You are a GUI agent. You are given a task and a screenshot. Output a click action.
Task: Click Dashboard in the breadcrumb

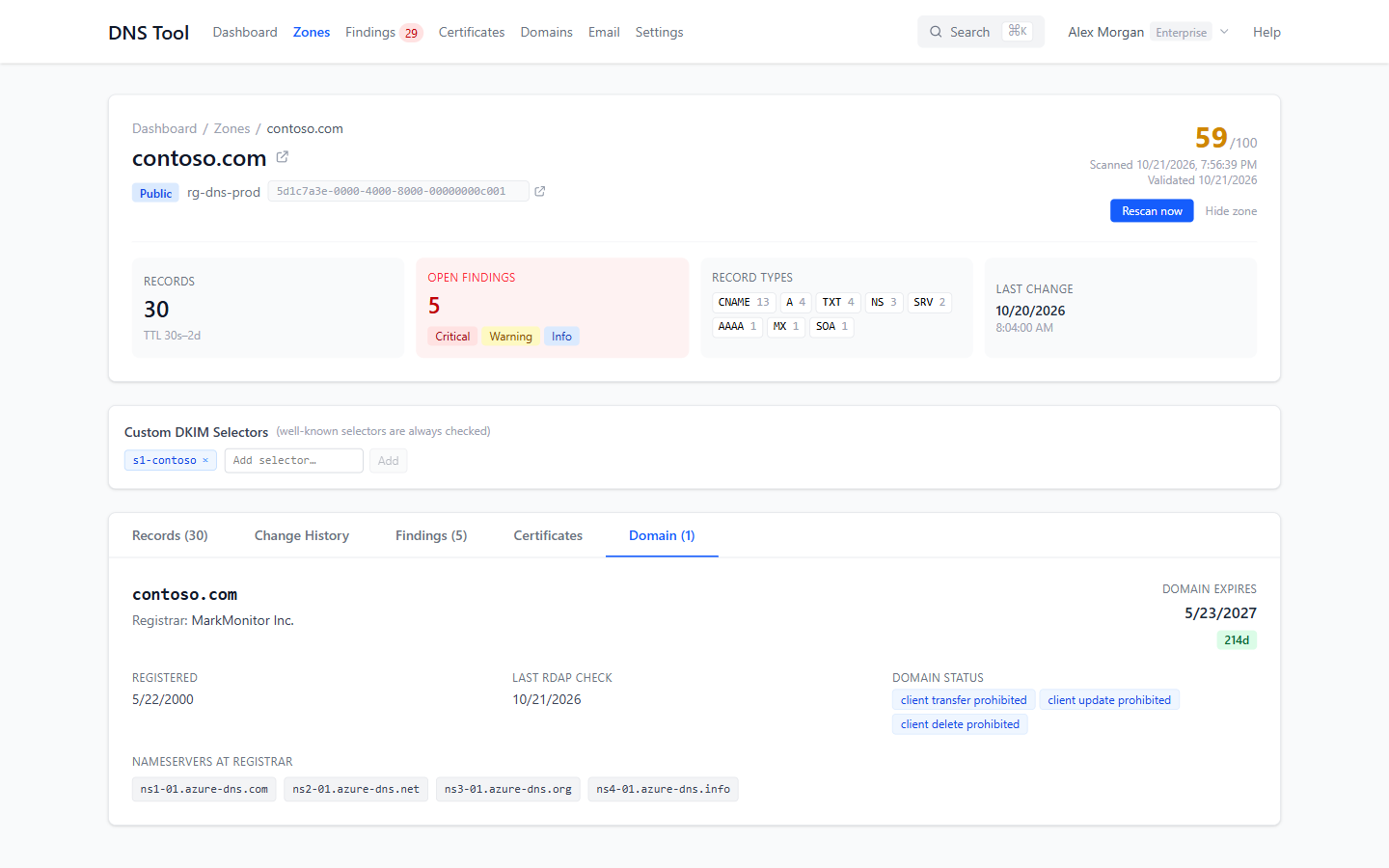point(164,128)
